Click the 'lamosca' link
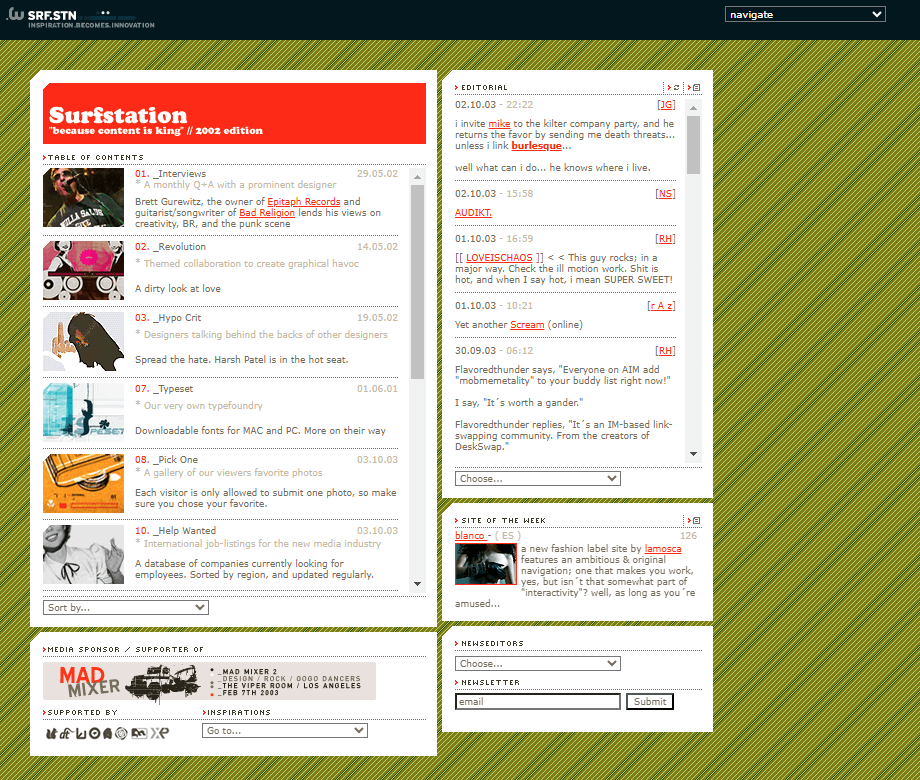Image resolution: width=920 pixels, height=780 pixels. coord(663,549)
